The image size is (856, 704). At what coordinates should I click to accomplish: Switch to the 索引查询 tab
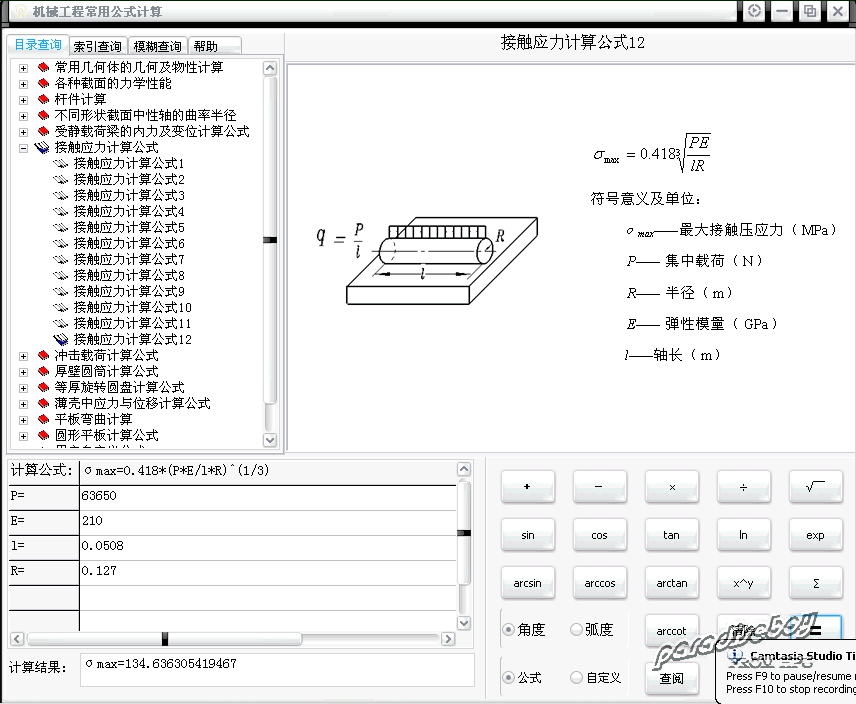[97, 45]
